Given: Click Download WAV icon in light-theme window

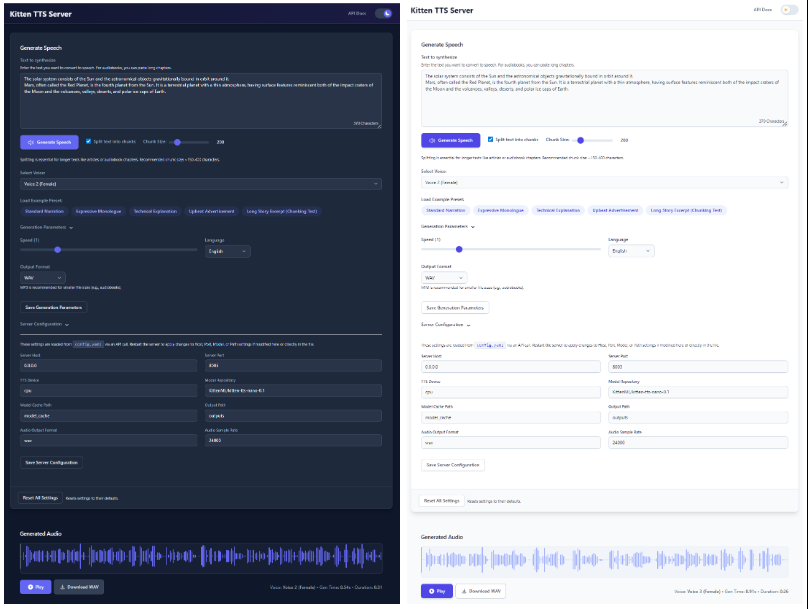Looking at the screenshot, I should click(464, 591).
